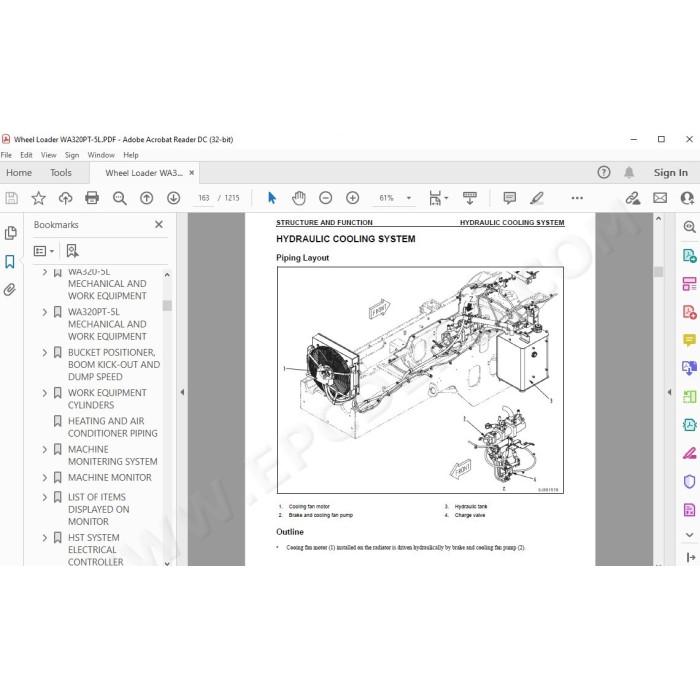Screen dimensions: 700x700
Task: Share a link to this file
Action: (633, 198)
